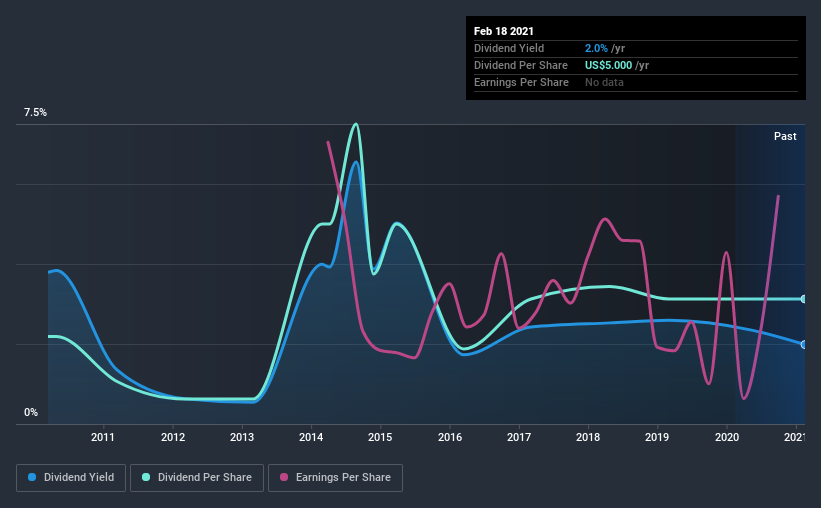Image resolution: width=821 pixels, height=508 pixels.
Task: Click the 2016 x-axis label
Action: (x=450, y=437)
